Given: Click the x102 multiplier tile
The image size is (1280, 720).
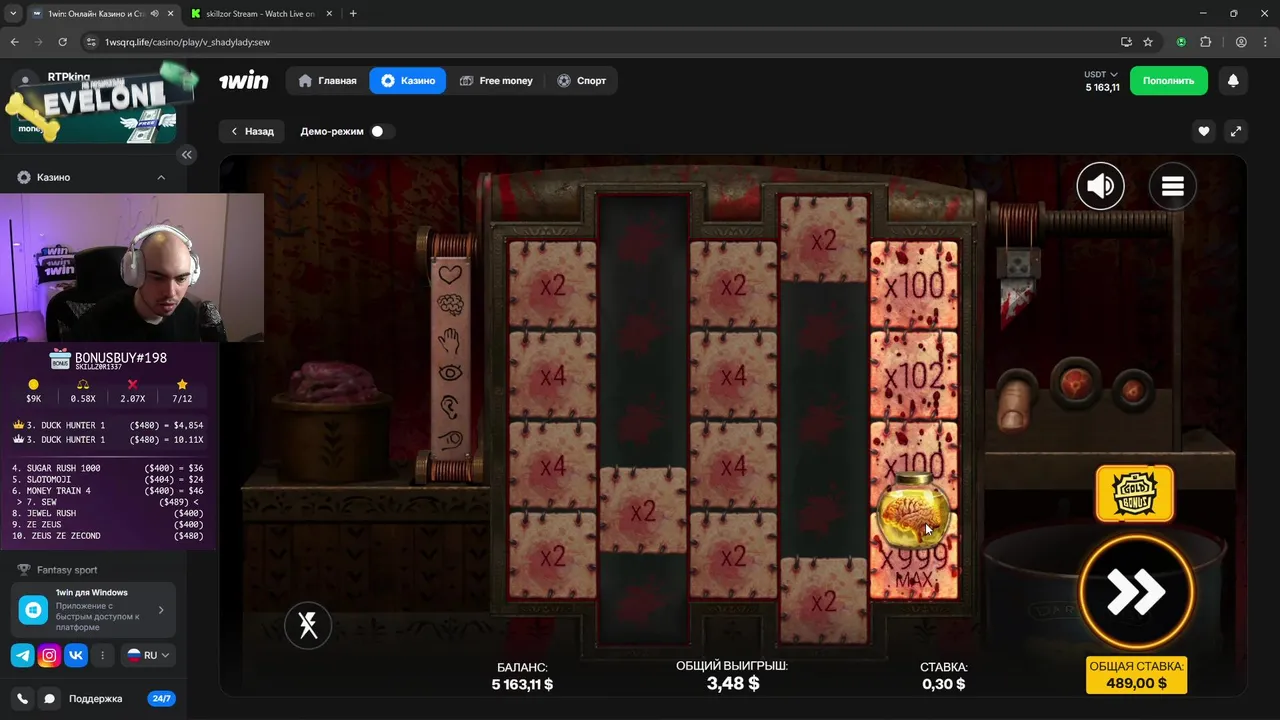Looking at the screenshot, I should [914, 375].
